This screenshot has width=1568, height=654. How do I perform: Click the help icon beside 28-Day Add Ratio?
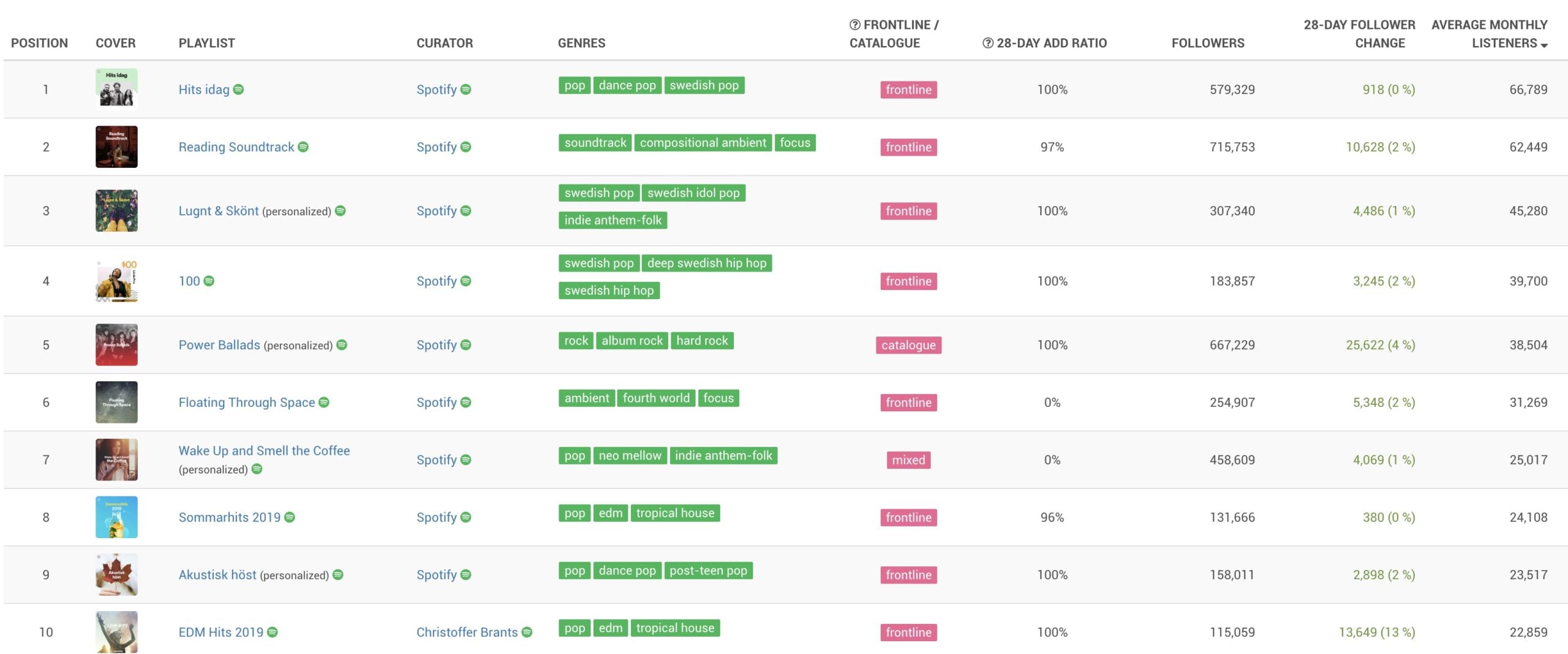(x=988, y=43)
